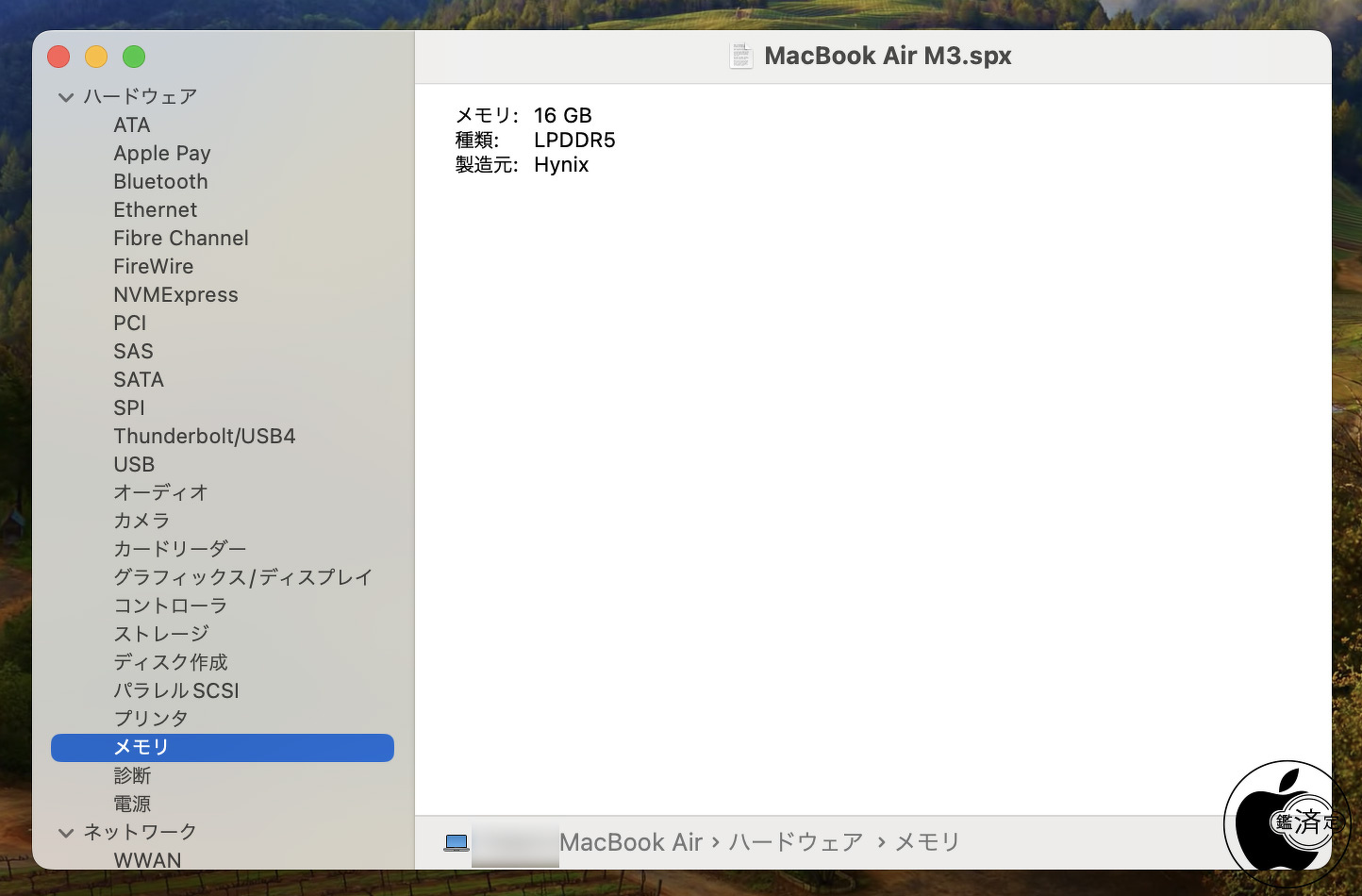Click メモリ breadcrumb in path bar
The height and width of the screenshot is (896, 1362).
[x=927, y=842]
